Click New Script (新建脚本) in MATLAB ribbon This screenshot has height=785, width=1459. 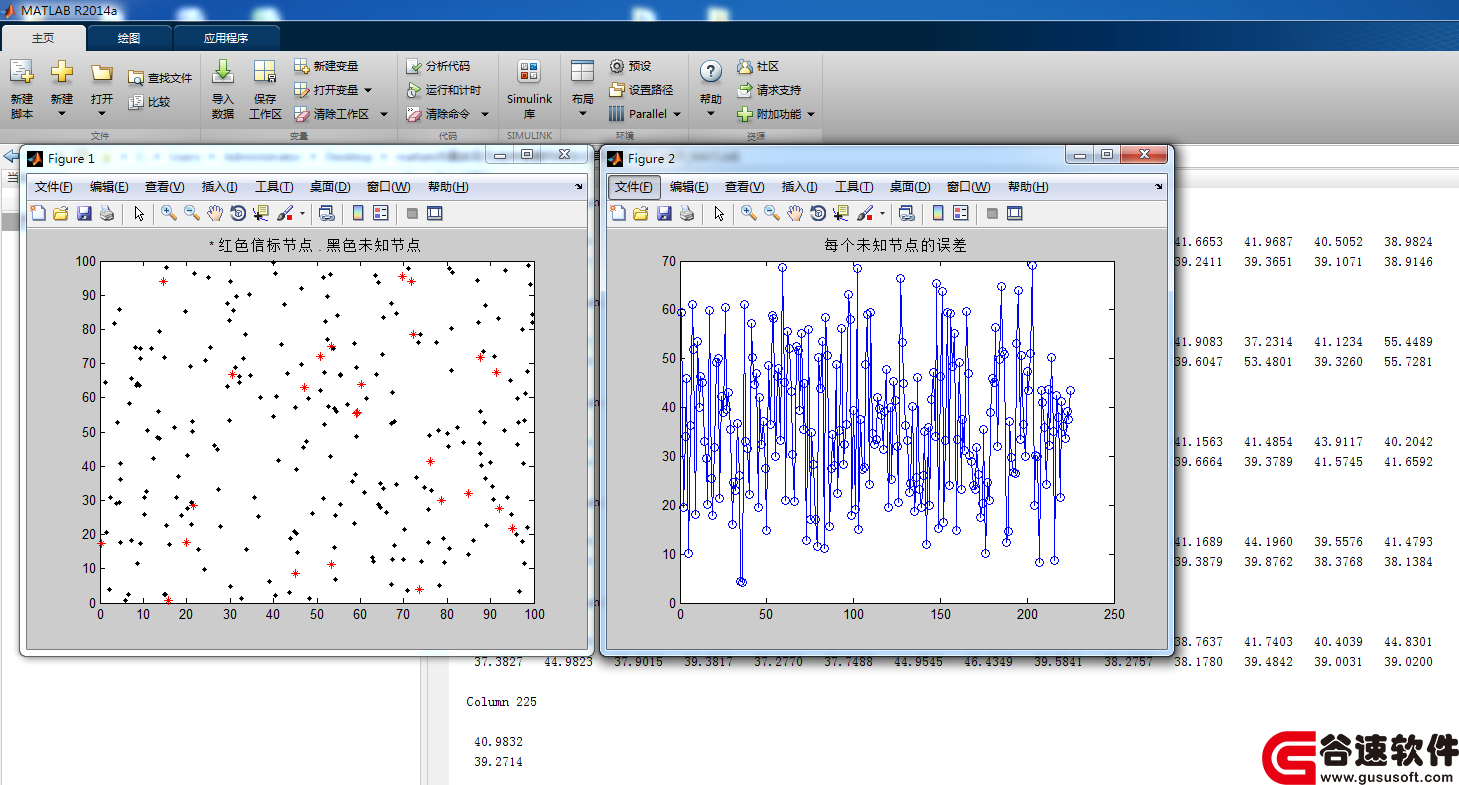click(x=22, y=89)
